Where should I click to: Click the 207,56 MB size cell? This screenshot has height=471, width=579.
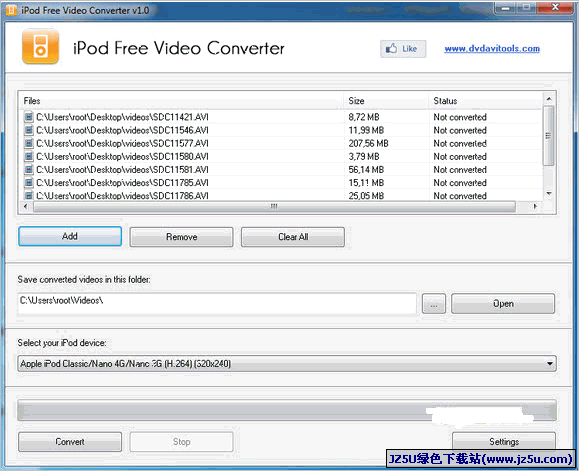tap(368, 143)
